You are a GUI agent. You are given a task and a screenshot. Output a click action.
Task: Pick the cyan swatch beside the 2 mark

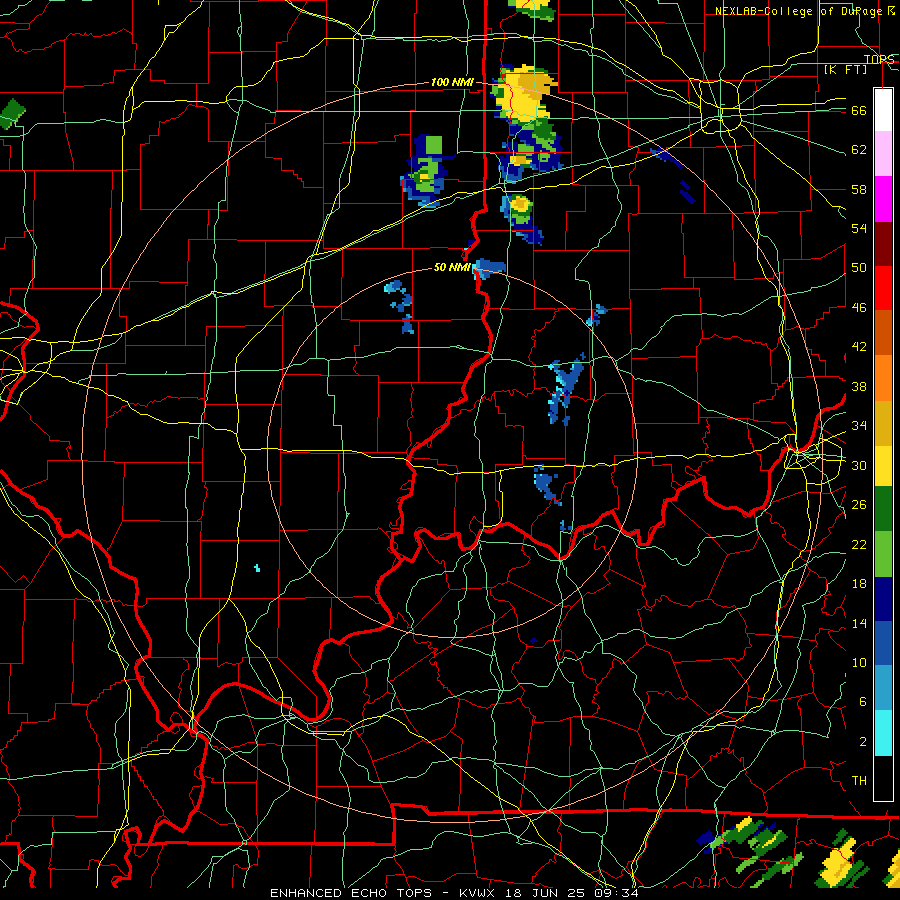(883, 733)
